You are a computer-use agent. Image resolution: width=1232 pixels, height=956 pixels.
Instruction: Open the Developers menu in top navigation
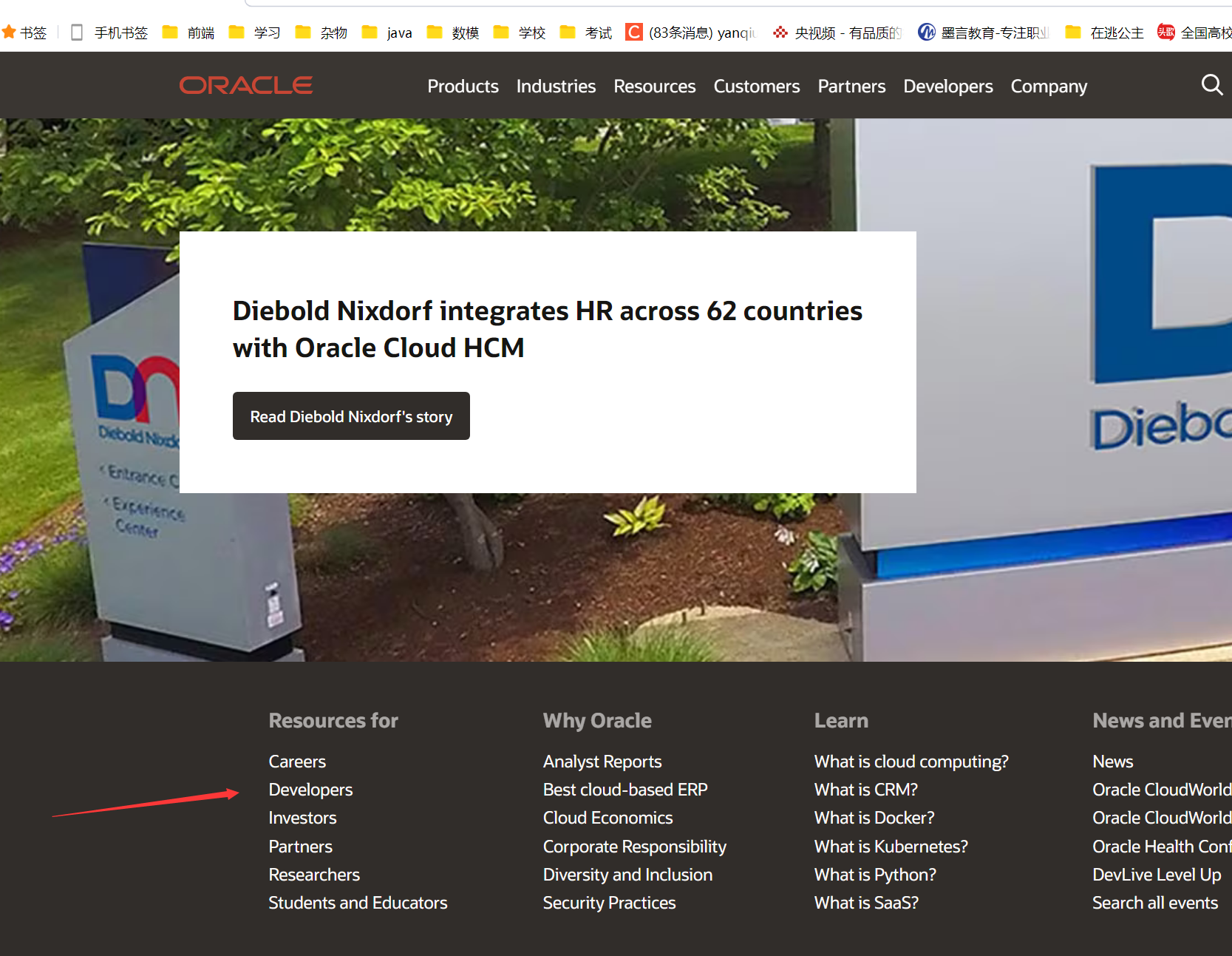coord(947,87)
